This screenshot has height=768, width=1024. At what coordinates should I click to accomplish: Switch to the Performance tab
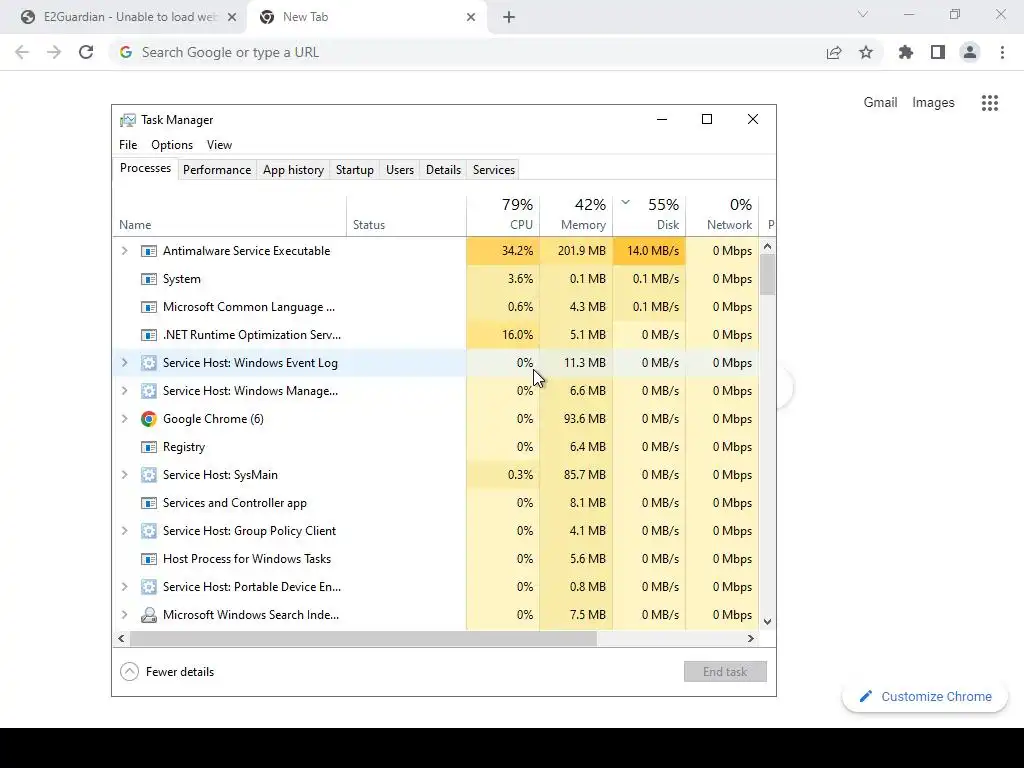[x=217, y=170]
